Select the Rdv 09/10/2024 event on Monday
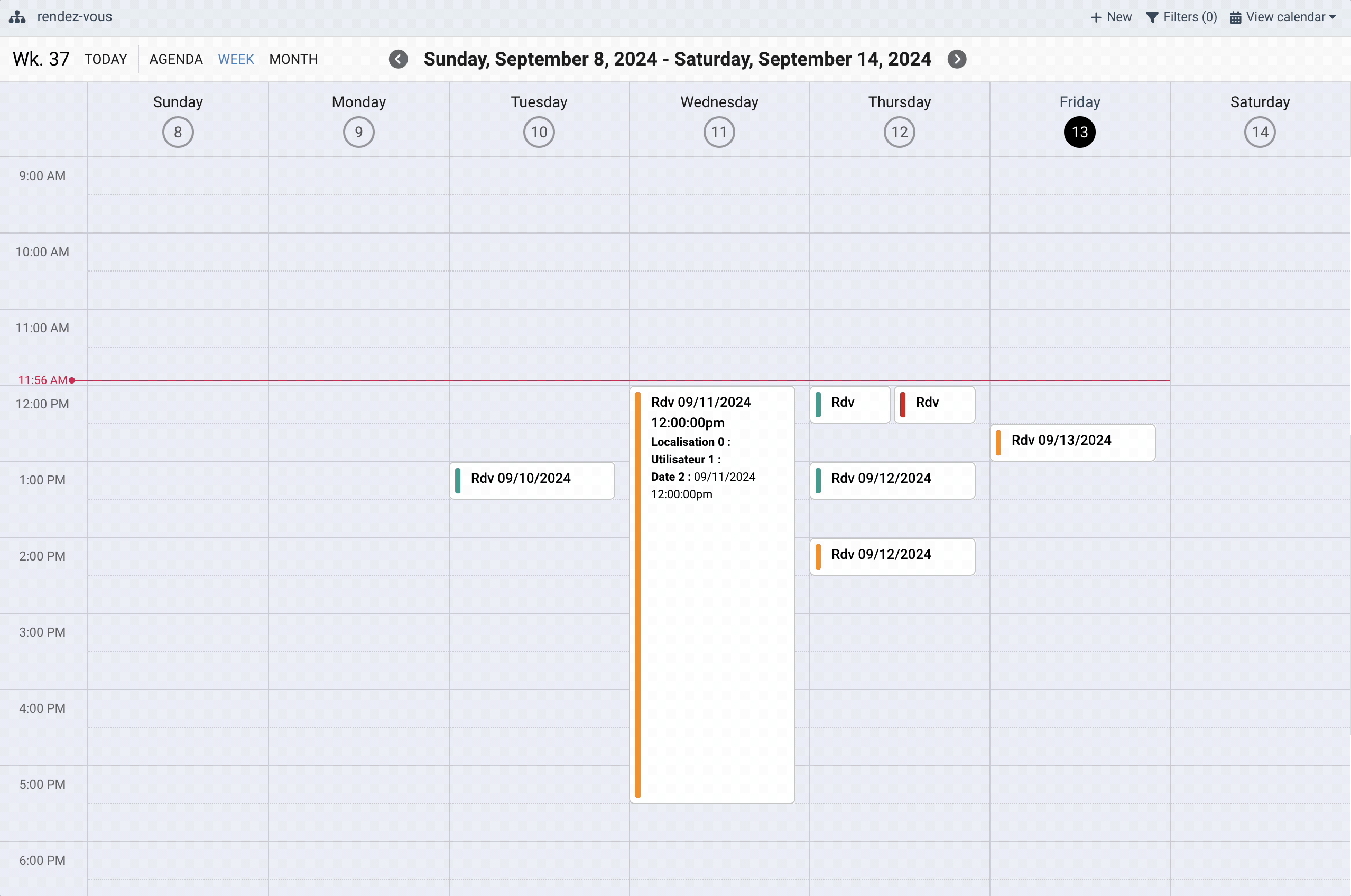 tap(532, 480)
